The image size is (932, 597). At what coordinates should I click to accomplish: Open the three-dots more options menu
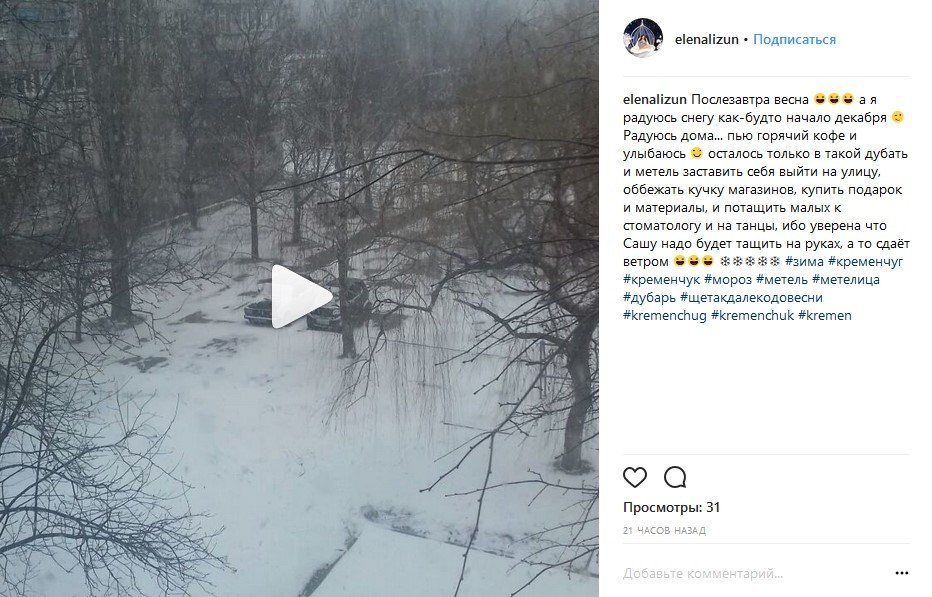pos(902,573)
